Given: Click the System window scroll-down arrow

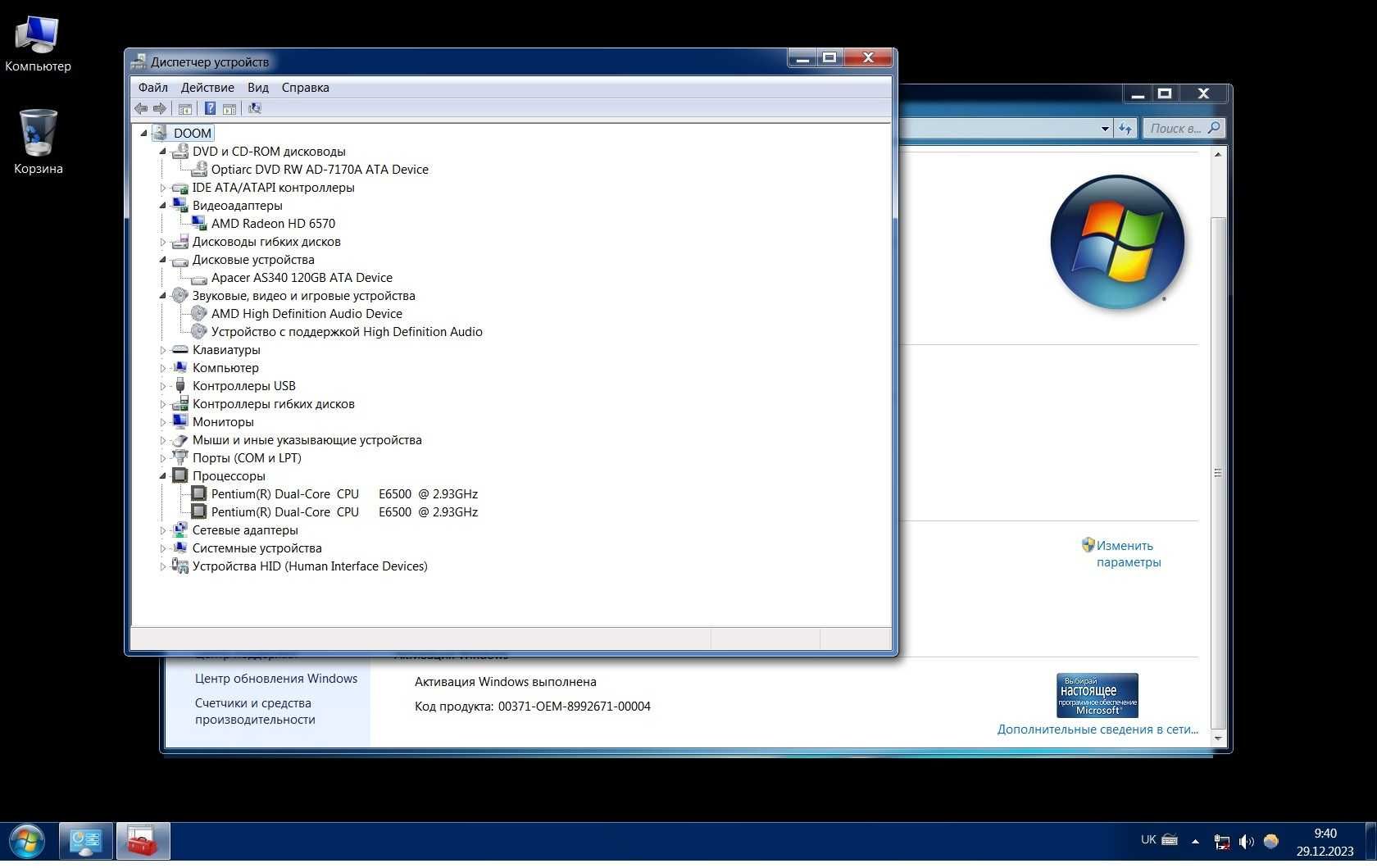Looking at the screenshot, I should point(1218,738).
